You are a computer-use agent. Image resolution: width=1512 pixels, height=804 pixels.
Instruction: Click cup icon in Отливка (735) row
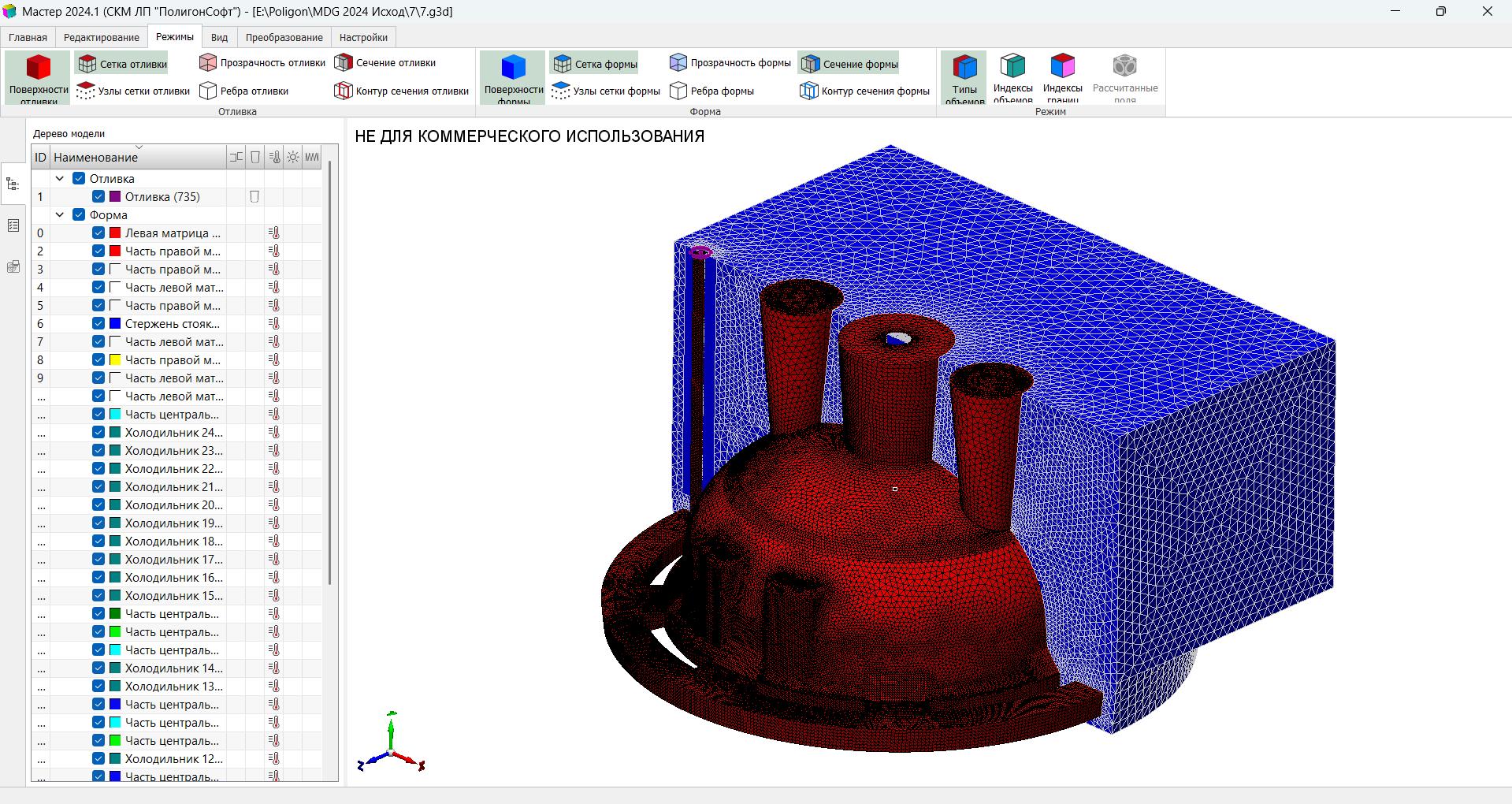click(254, 196)
